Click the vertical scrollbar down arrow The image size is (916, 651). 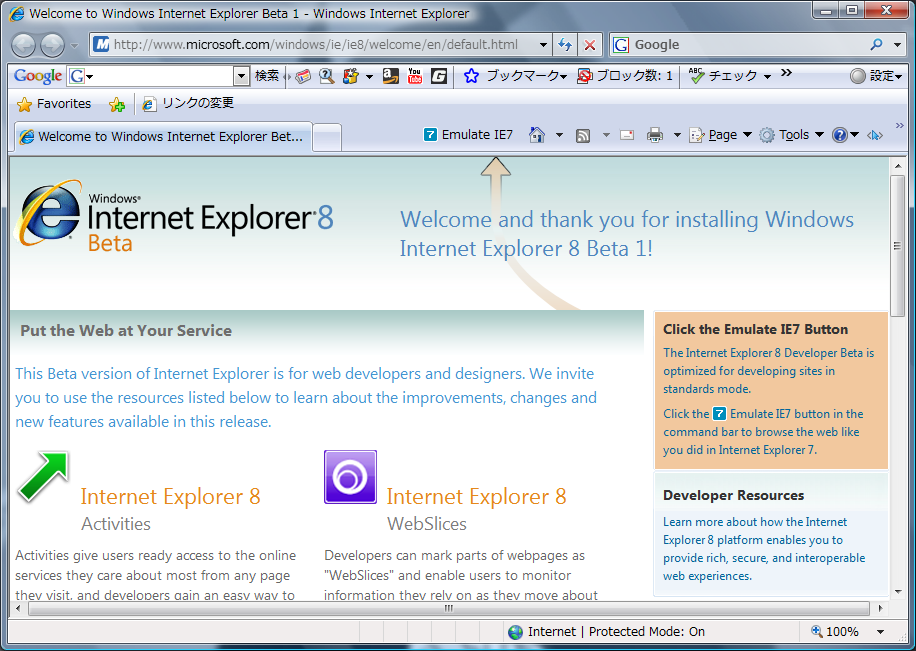pyautogui.click(x=898, y=591)
